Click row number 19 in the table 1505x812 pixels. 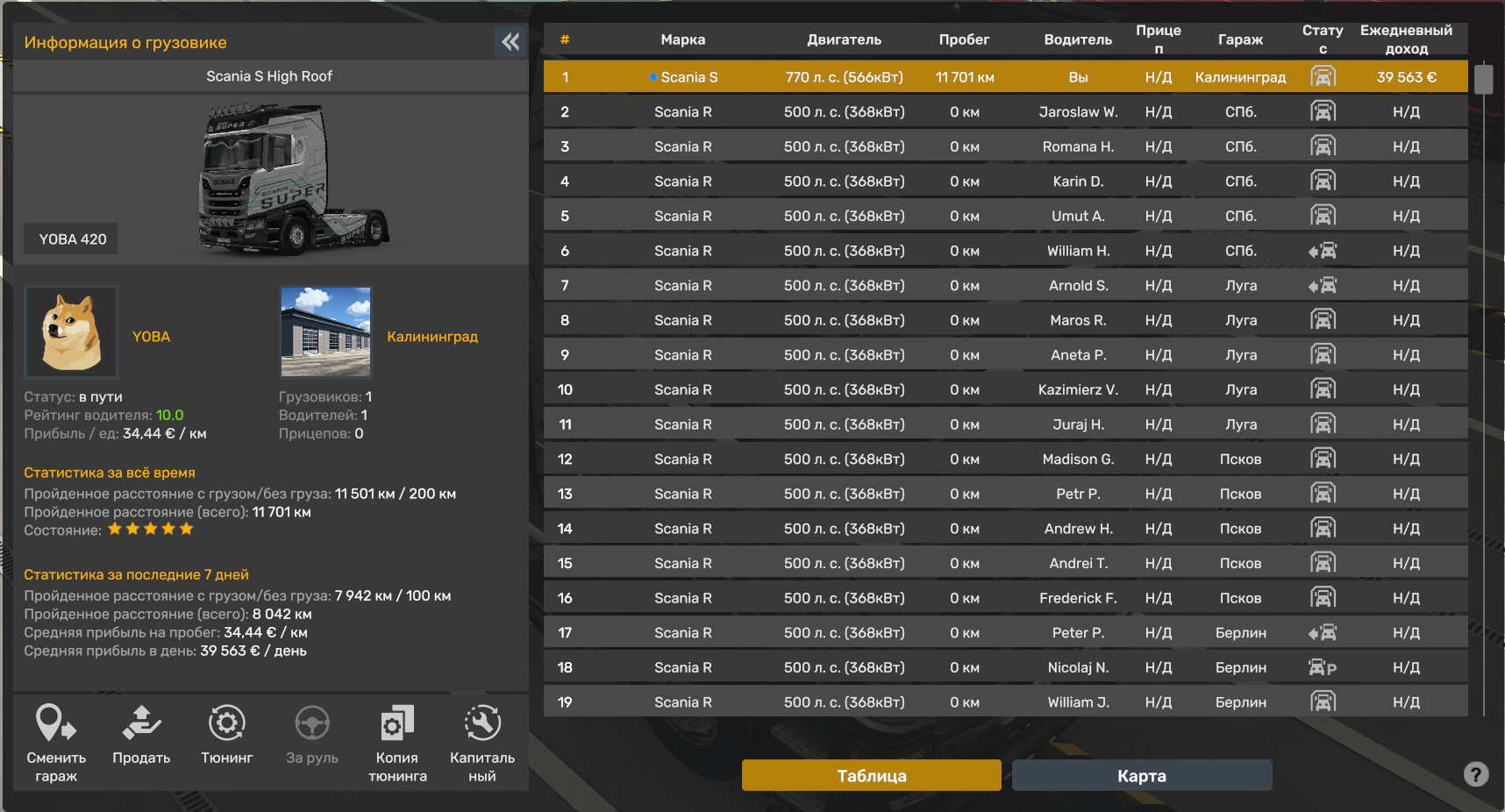click(565, 702)
